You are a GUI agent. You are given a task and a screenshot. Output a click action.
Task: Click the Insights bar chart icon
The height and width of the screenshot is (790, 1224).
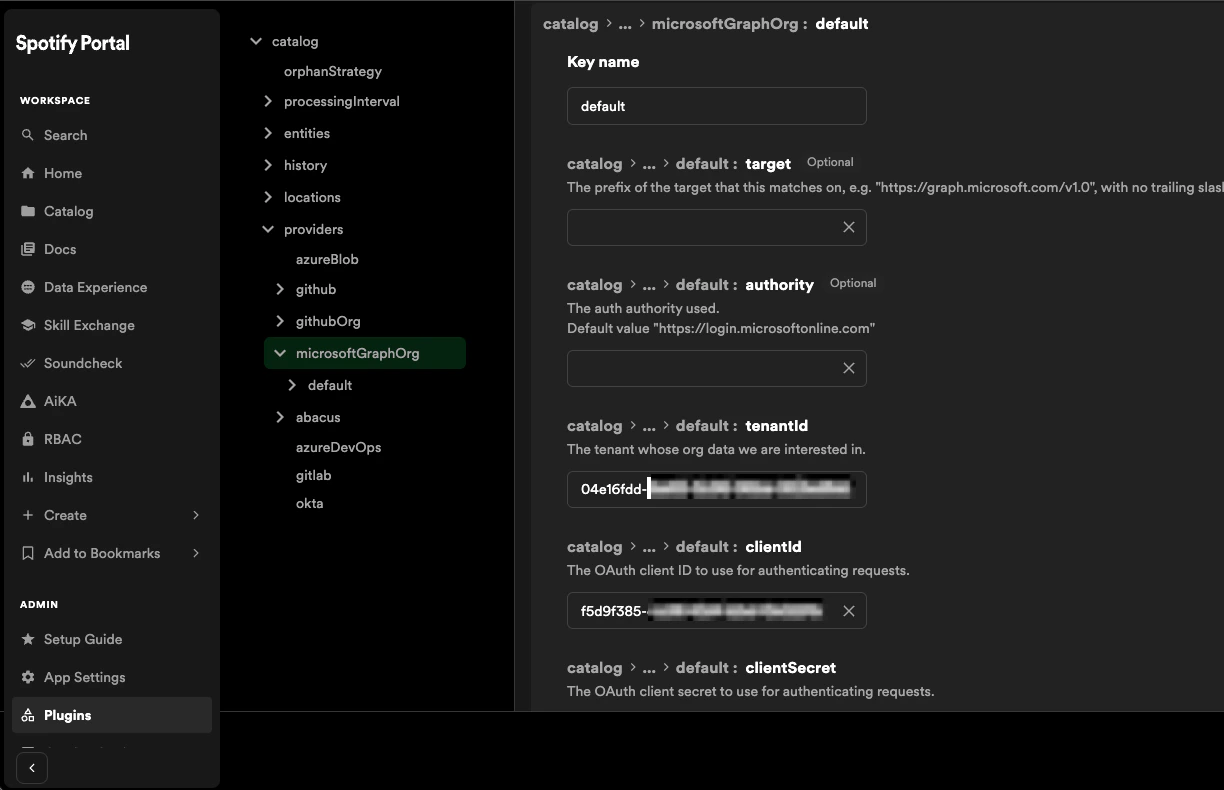click(28, 477)
